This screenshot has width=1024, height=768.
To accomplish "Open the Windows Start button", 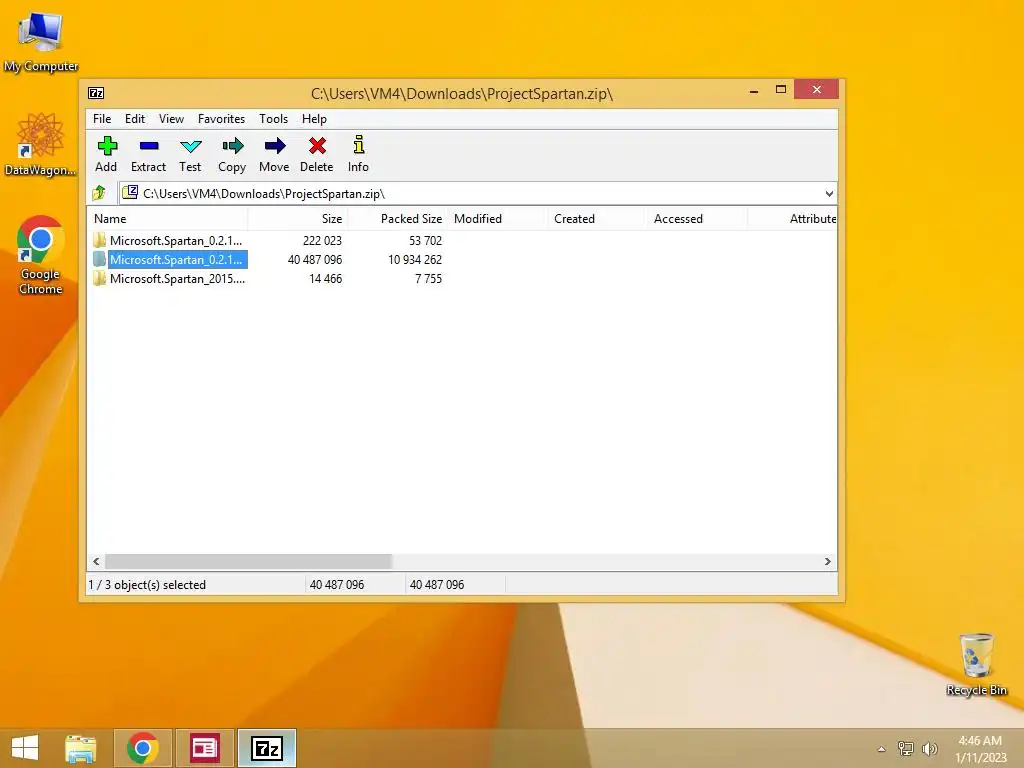I will coord(25,748).
